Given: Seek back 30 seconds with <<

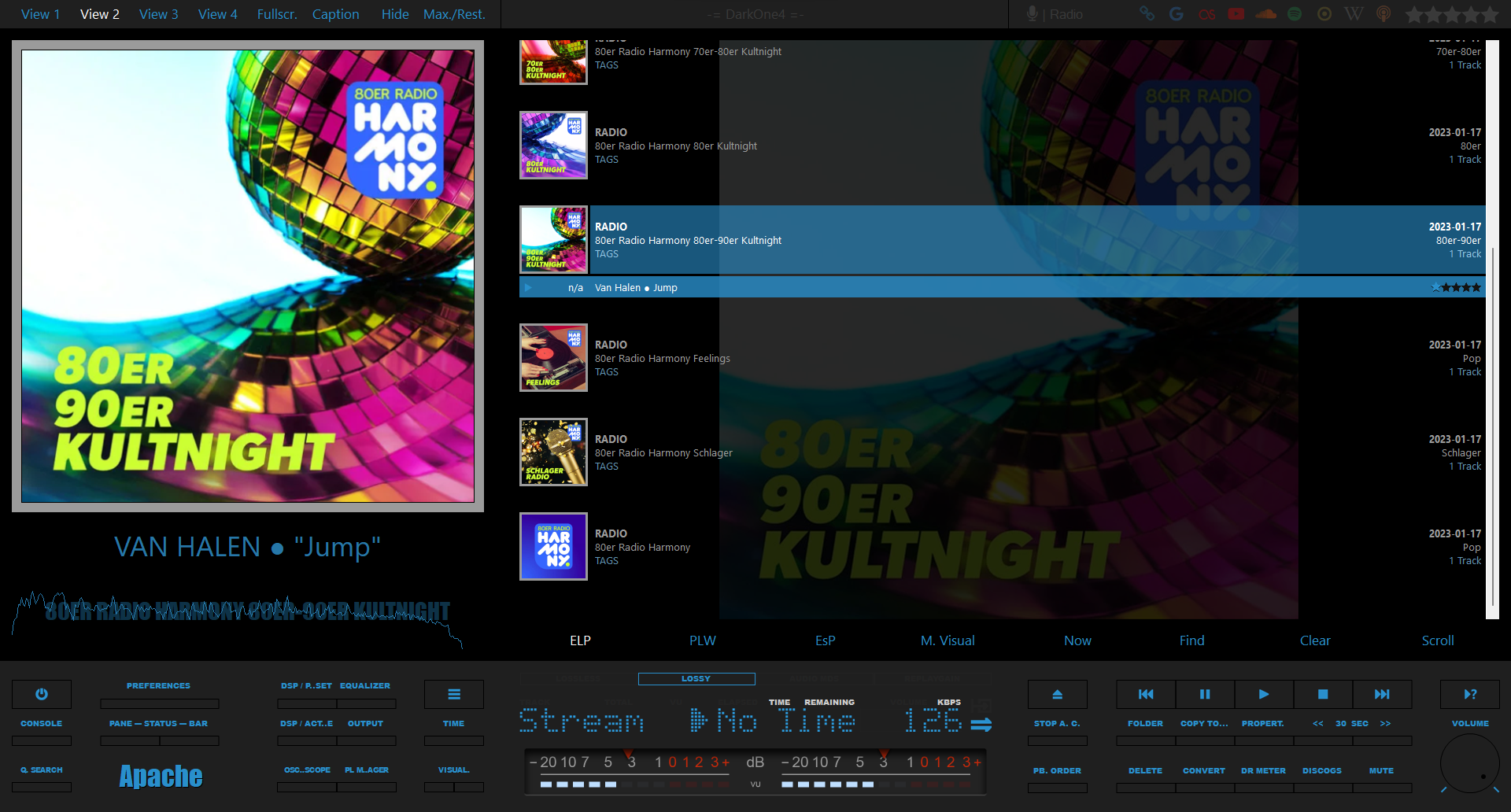Looking at the screenshot, I should pos(1318,724).
